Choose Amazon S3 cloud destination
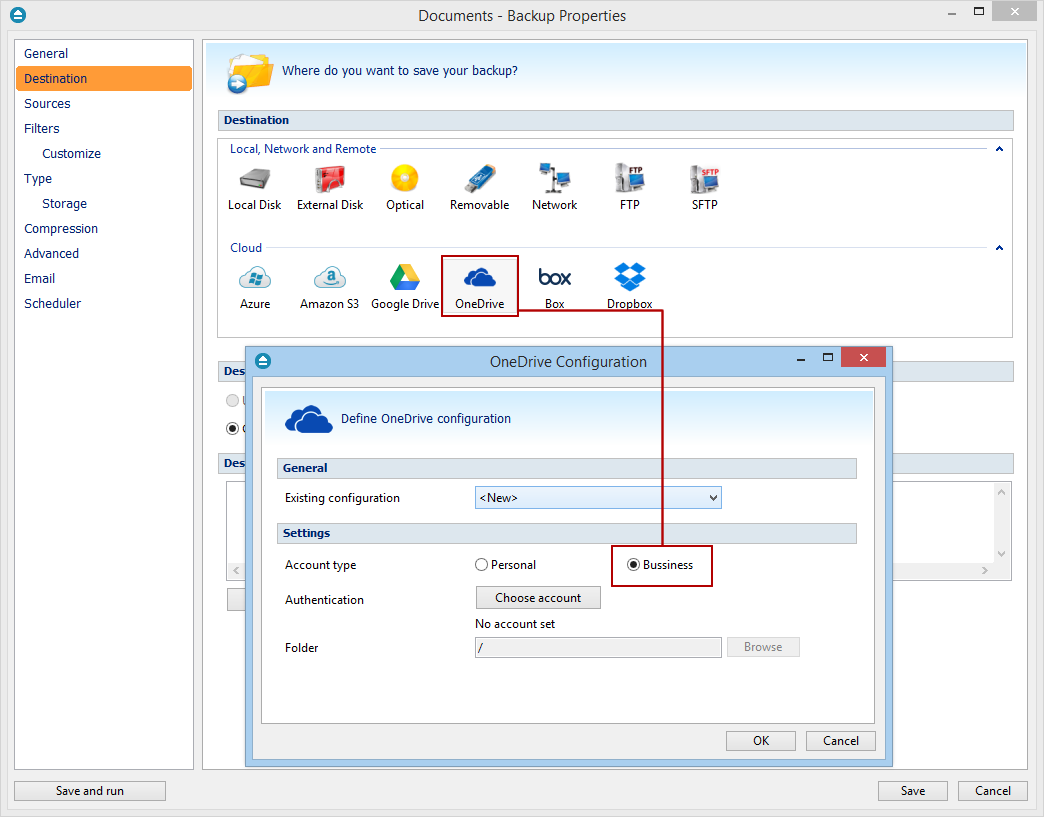Screen dimensions: 1044x817 (330, 287)
